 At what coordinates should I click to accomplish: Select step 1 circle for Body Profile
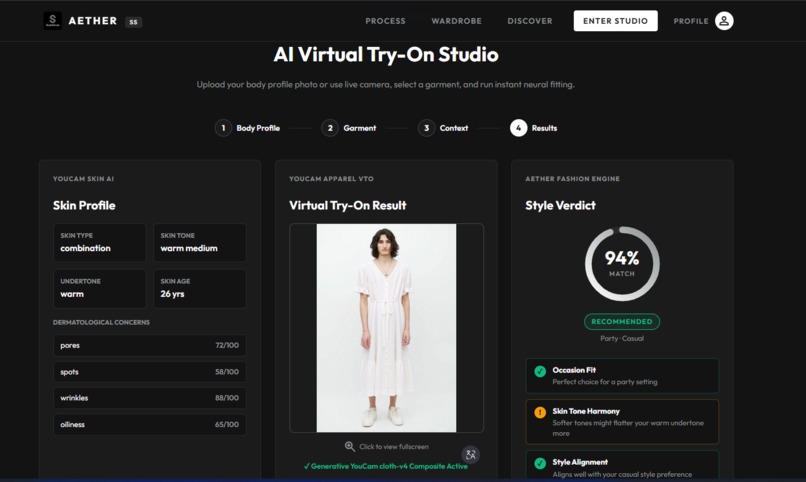click(223, 128)
